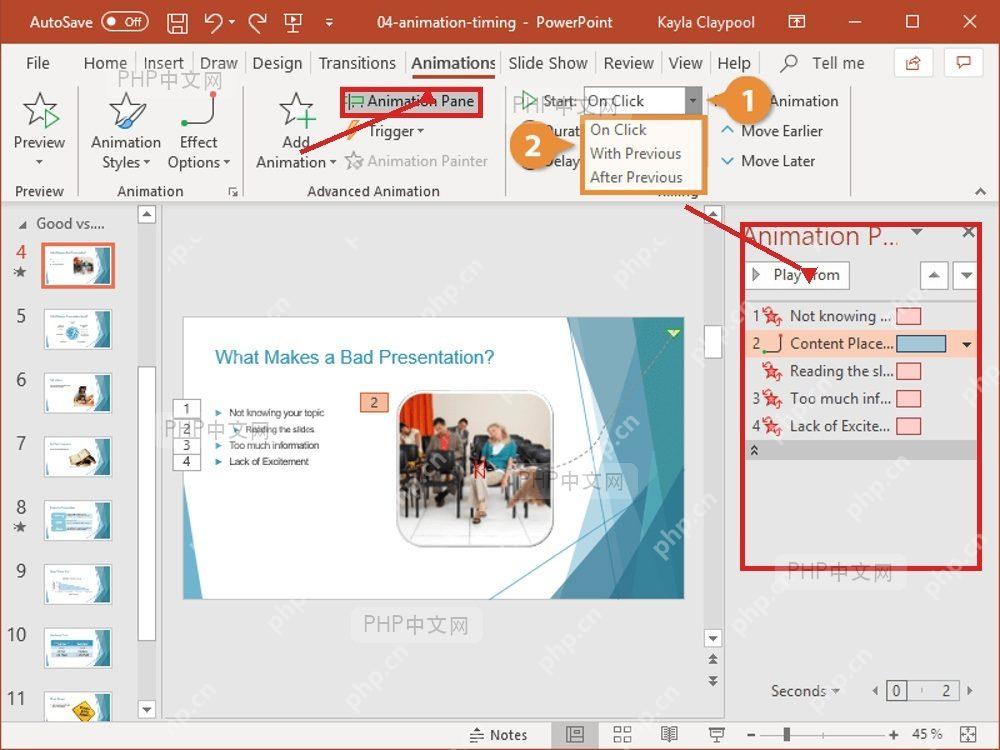Select Reading the sl... animation item
This screenshot has width=1000, height=750.
tap(861, 371)
